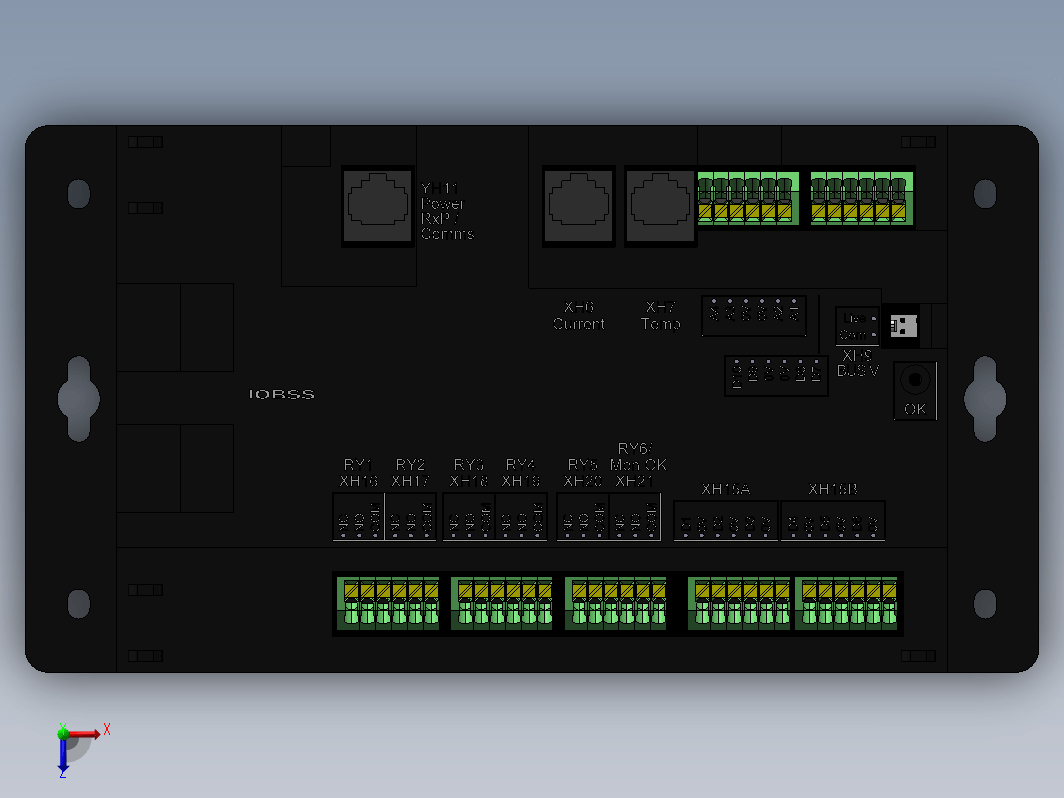Select the left keyhole mounting slot
Image resolution: width=1064 pixels, height=798 pixels.
point(79,399)
